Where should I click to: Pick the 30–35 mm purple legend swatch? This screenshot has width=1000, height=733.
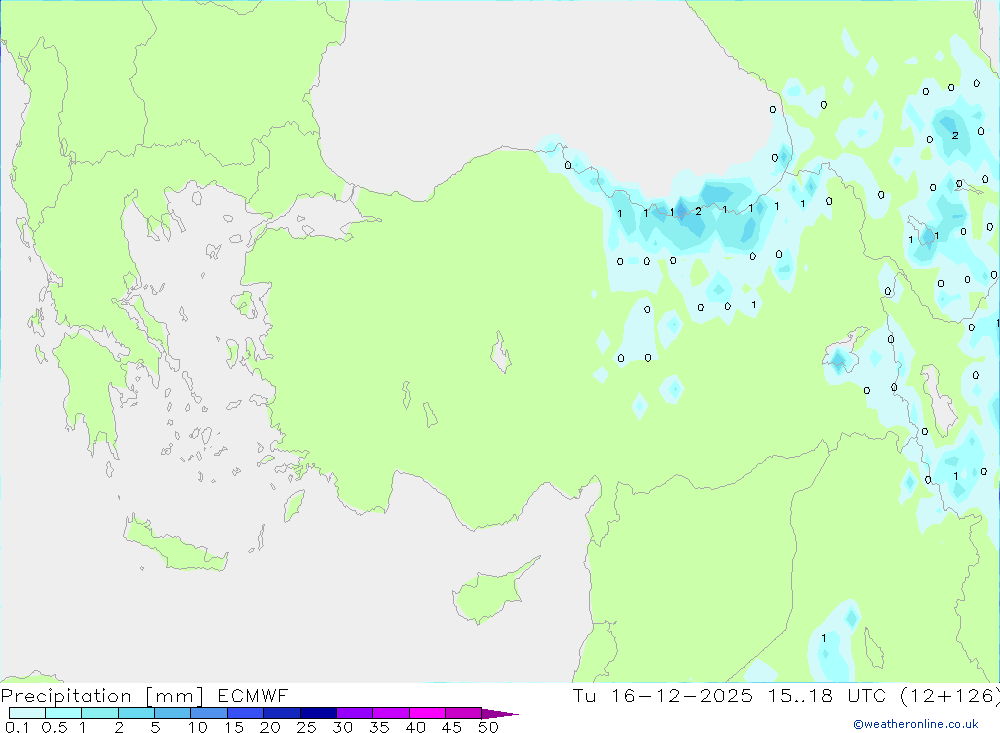point(355,713)
